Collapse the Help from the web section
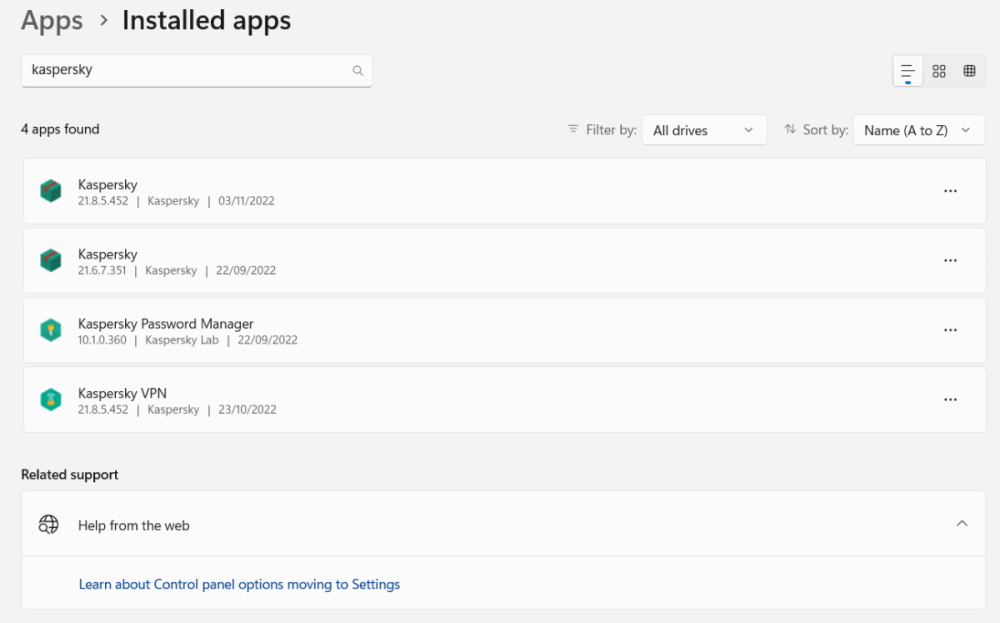The height and width of the screenshot is (623, 1000). 962,523
